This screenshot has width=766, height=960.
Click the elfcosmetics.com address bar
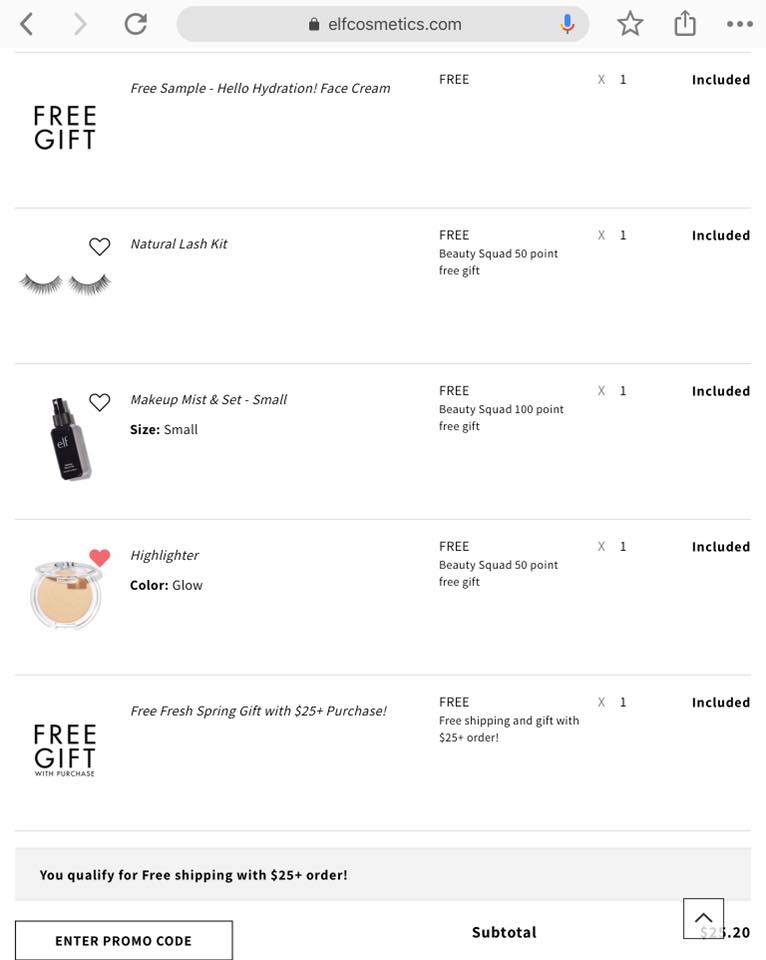pos(383,24)
